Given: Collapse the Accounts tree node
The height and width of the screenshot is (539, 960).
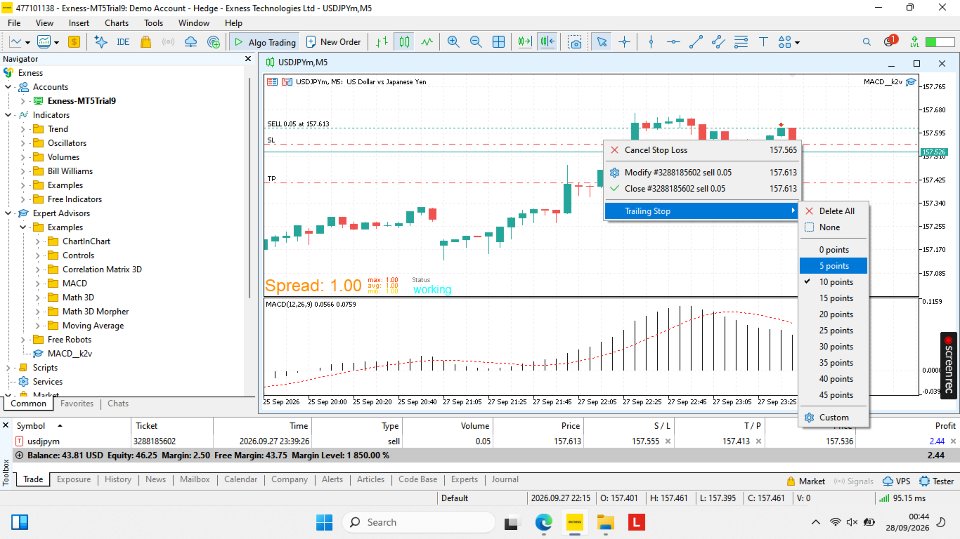Looking at the screenshot, I should pyautogui.click(x=8, y=87).
